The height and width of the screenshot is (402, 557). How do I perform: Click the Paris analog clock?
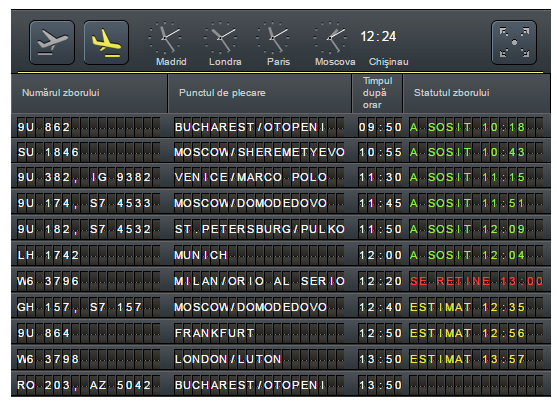(x=273, y=37)
